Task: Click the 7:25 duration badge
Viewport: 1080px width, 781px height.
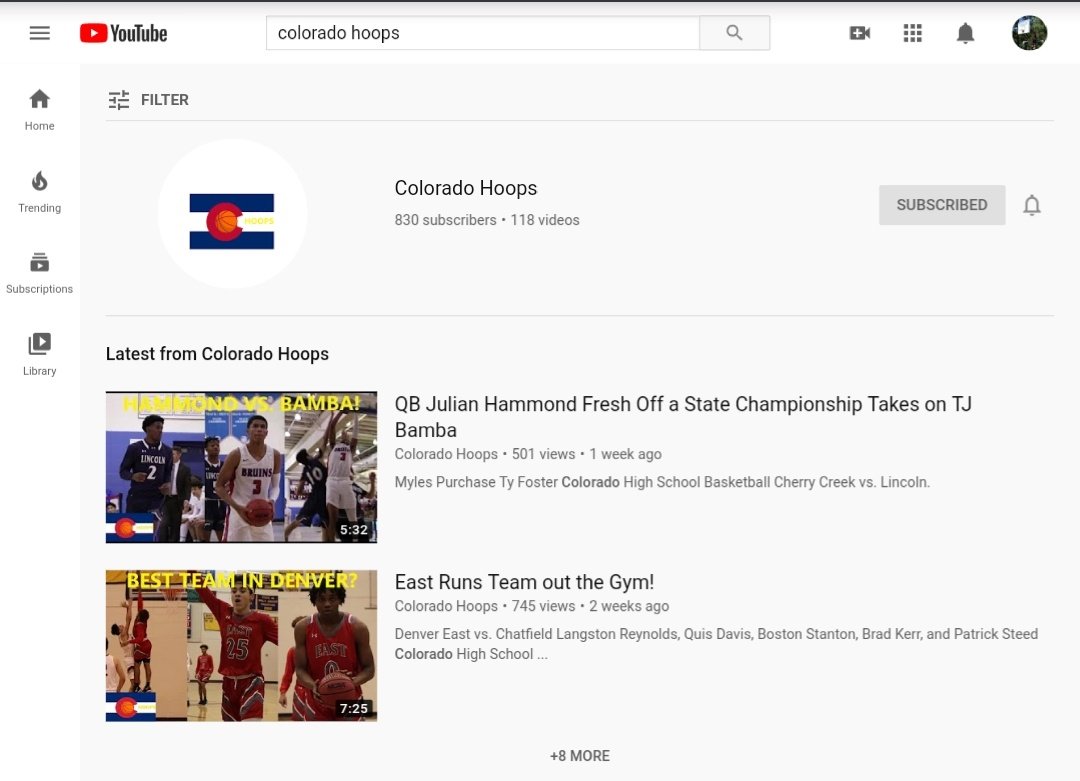Action: 353,708
